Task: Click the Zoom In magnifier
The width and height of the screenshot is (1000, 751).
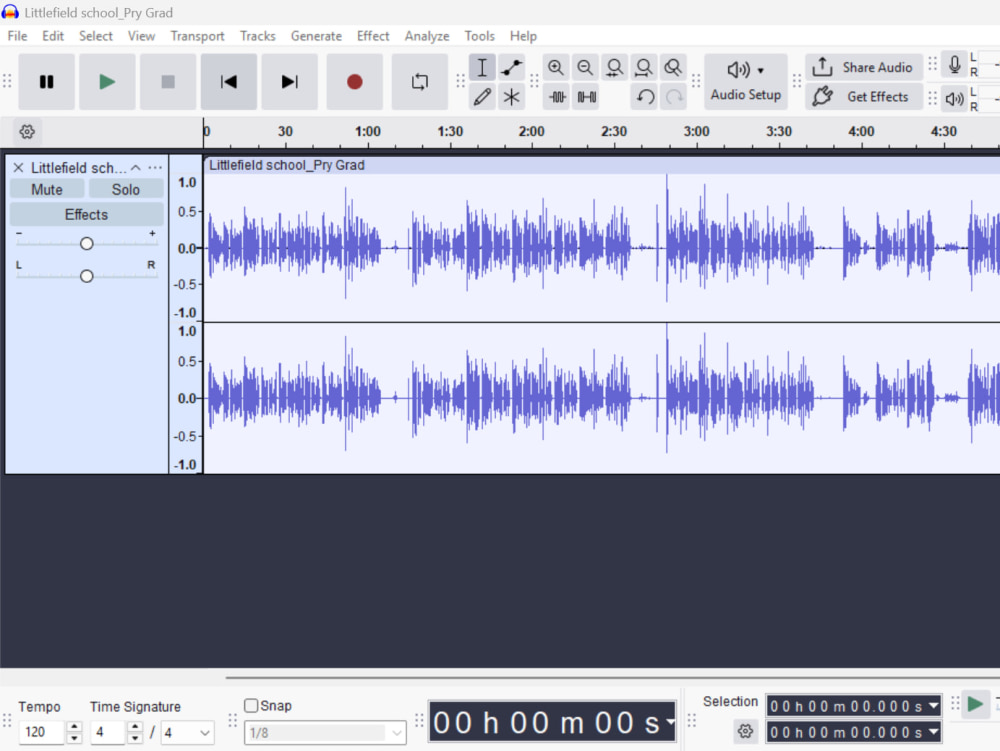Action: 555,68
